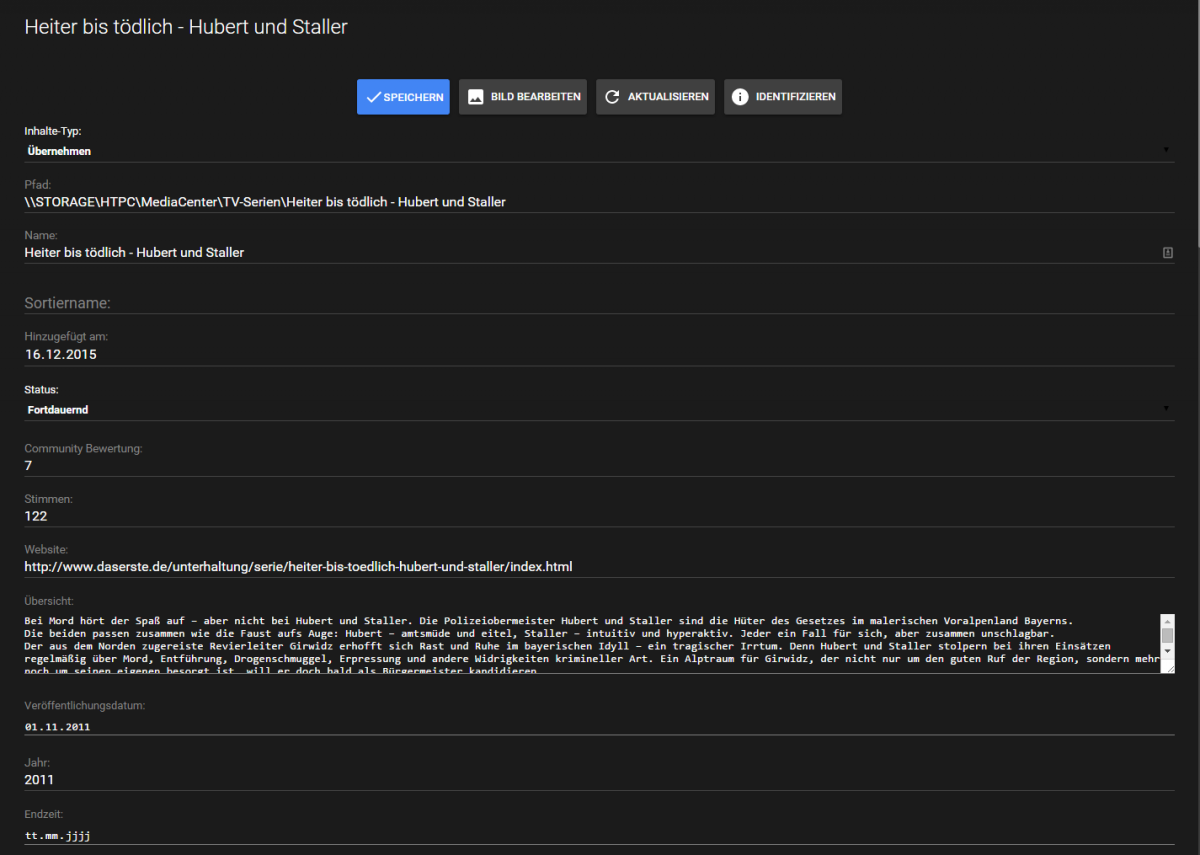The image size is (1200, 855).
Task: Click the Identifizieren button
Action: 783,97
